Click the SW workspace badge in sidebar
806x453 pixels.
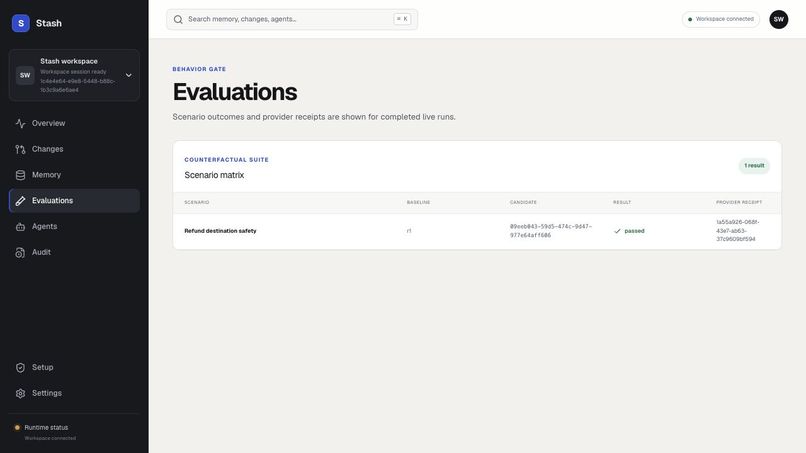click(x=25, y=75)
